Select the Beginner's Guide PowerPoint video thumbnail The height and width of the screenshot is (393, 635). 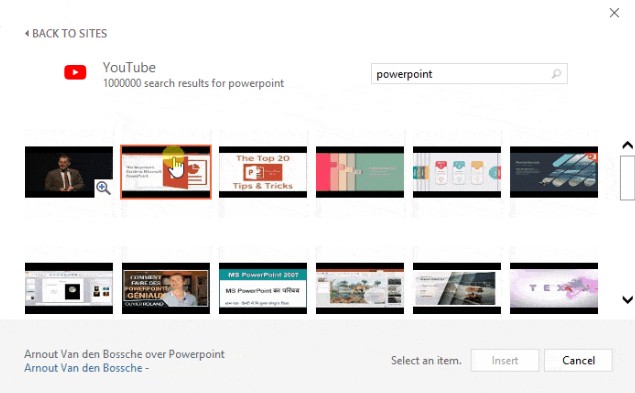click(x=166, y=172)
